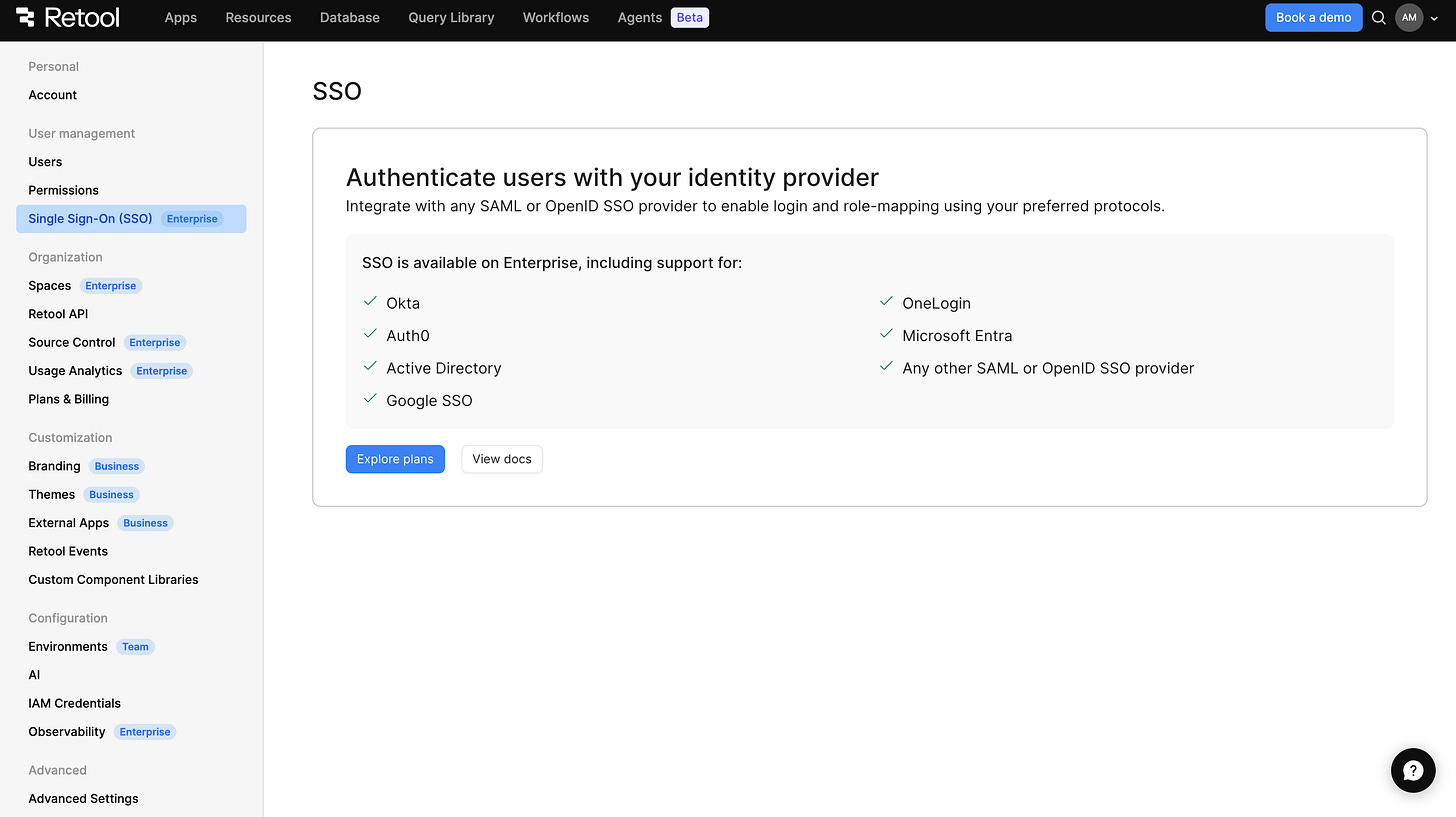
Task: Click the Google SSO text
Action: coord(429,401)
